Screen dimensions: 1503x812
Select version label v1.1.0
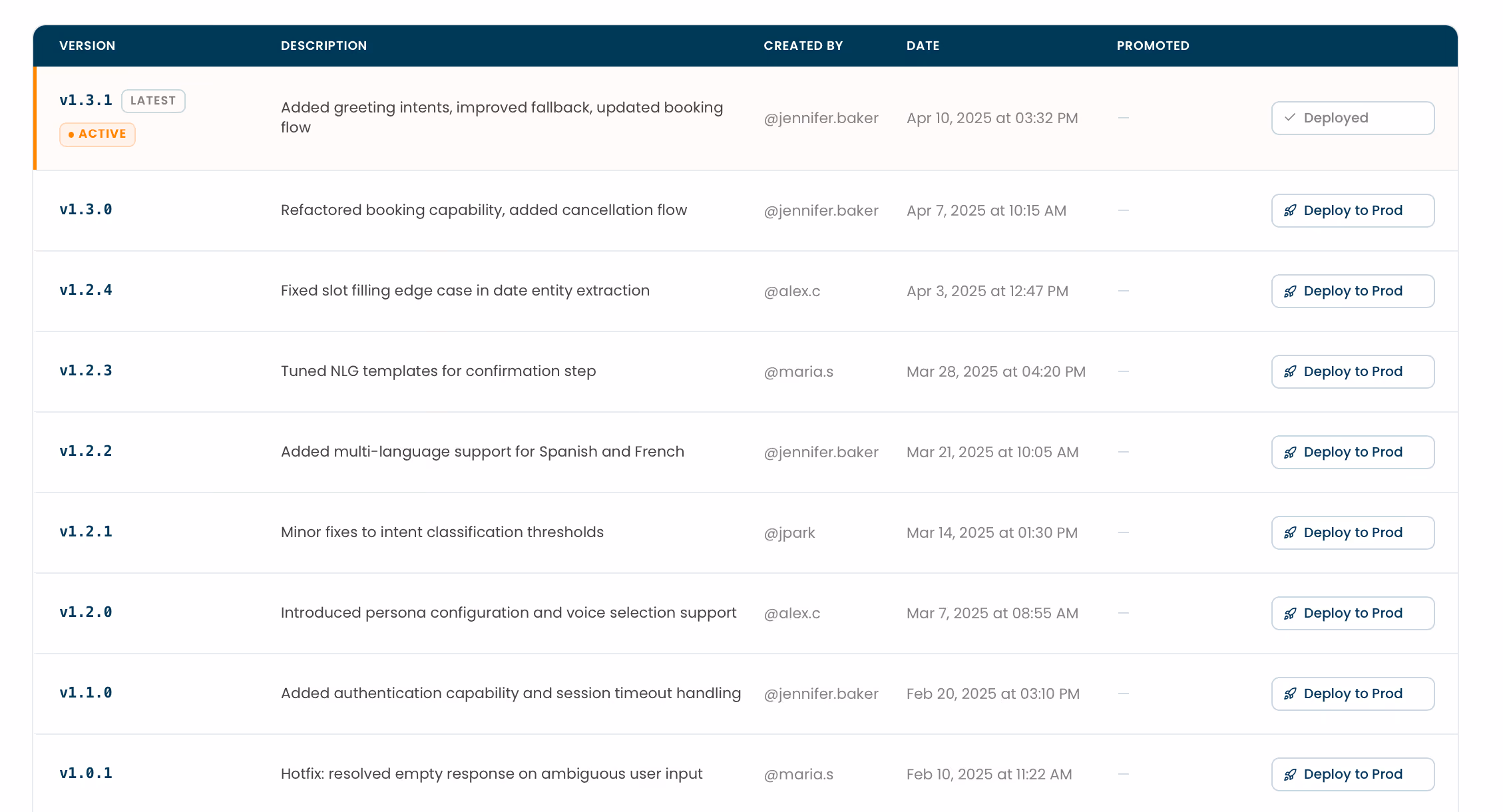[x=86, y=693]
